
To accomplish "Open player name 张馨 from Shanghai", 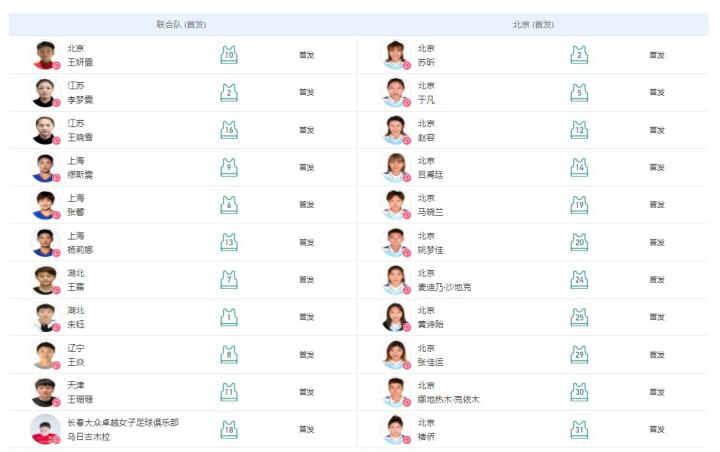I will pyautogui.click(x=76, y=212).
